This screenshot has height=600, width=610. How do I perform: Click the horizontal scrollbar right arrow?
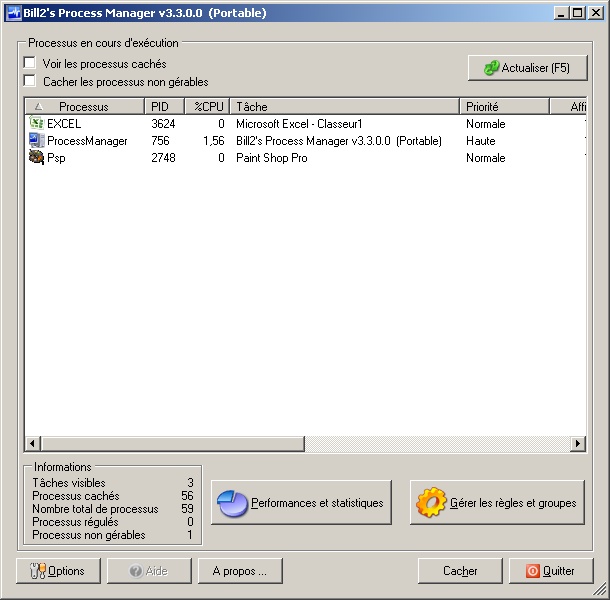point(578,444)
